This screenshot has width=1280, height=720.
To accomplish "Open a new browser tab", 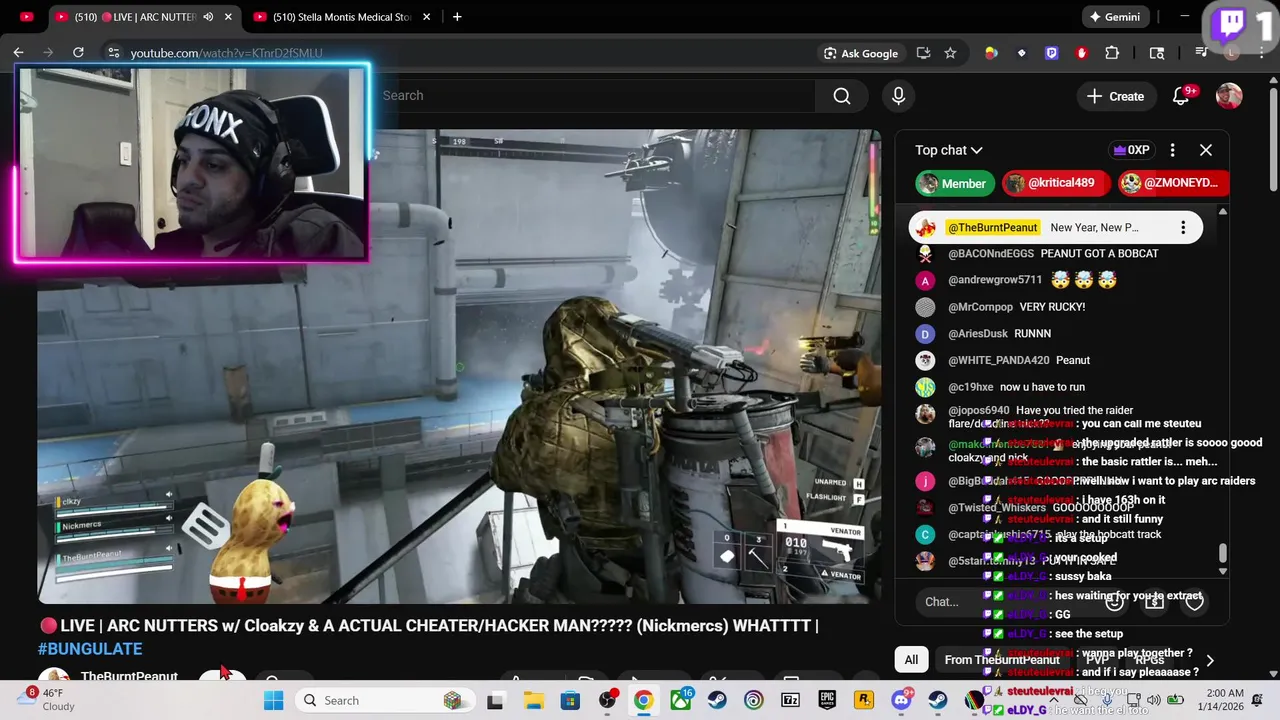I will click(457, 16).
